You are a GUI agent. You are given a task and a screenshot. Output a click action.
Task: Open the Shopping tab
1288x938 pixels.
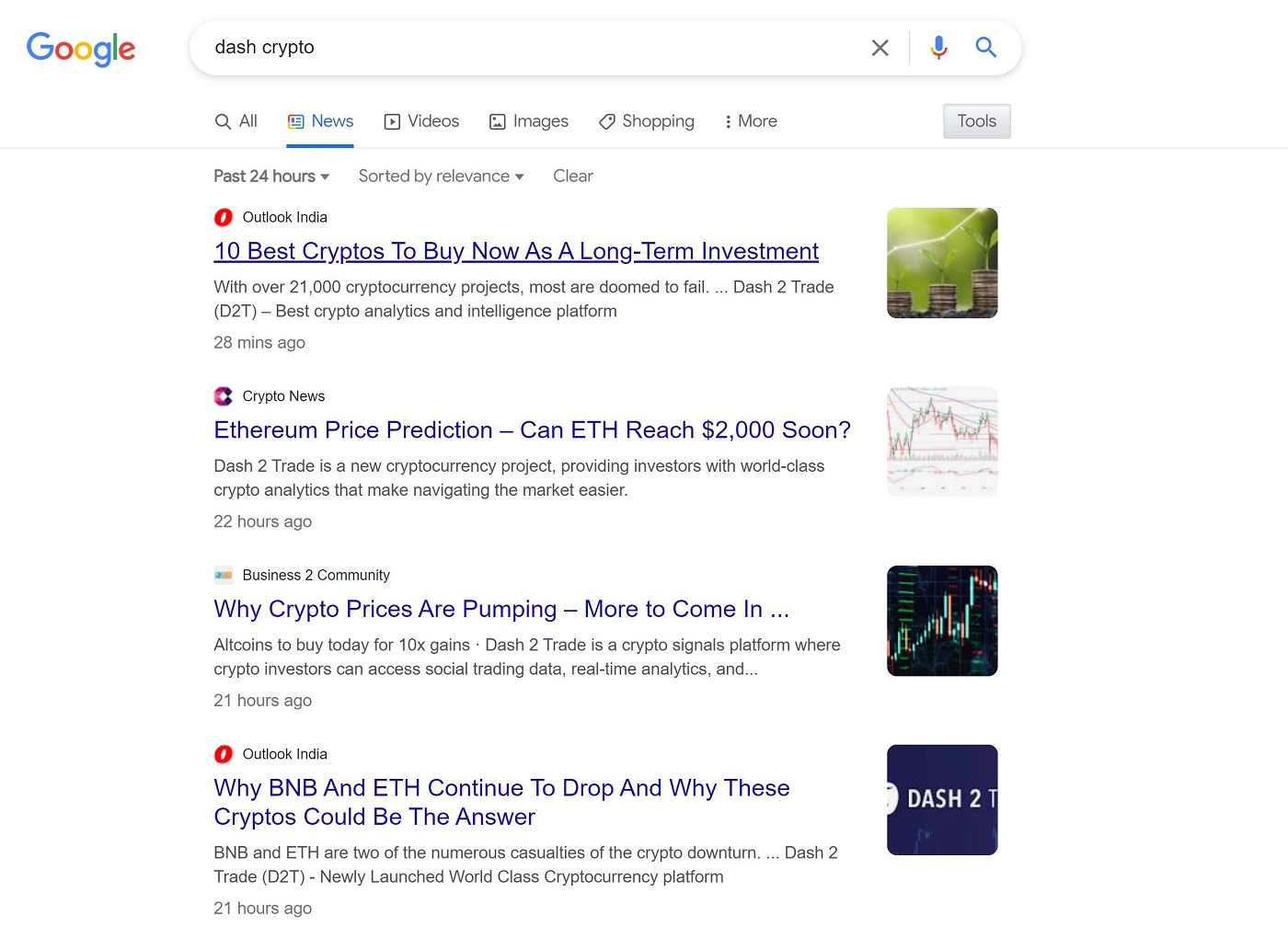(x=647, y=121)
